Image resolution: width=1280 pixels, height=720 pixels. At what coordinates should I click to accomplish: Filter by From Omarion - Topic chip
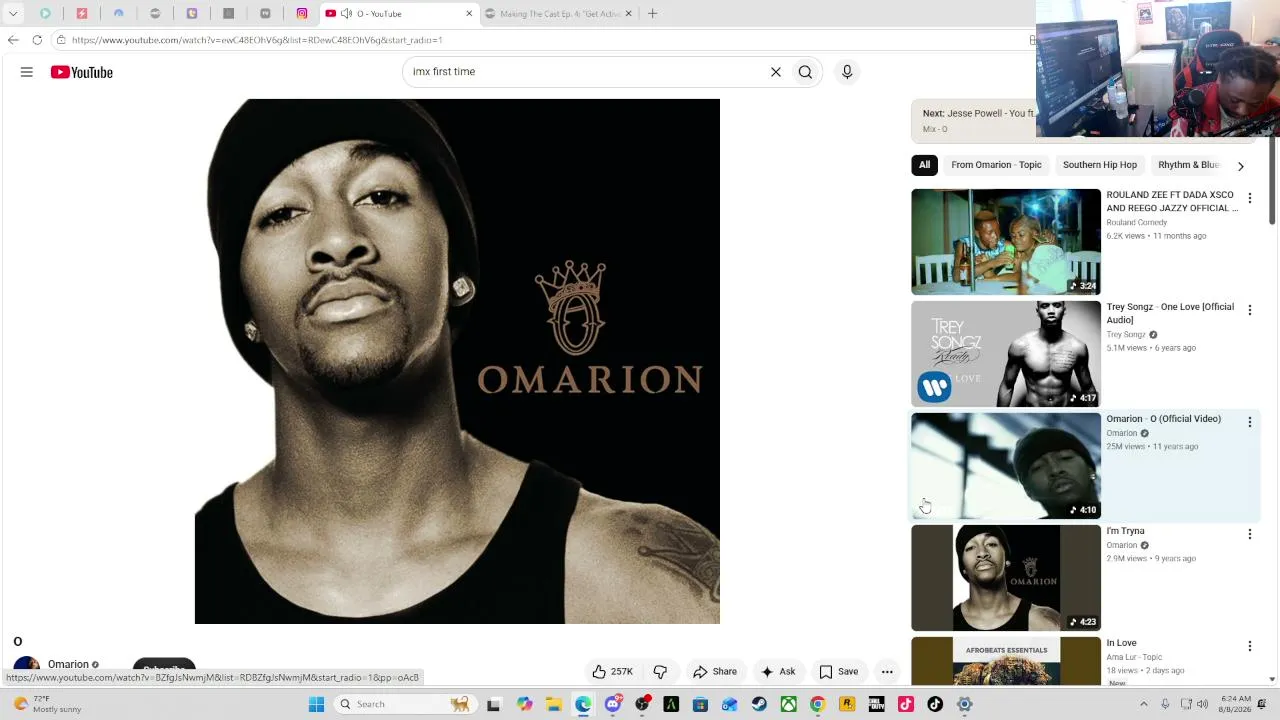coord(996,165)
